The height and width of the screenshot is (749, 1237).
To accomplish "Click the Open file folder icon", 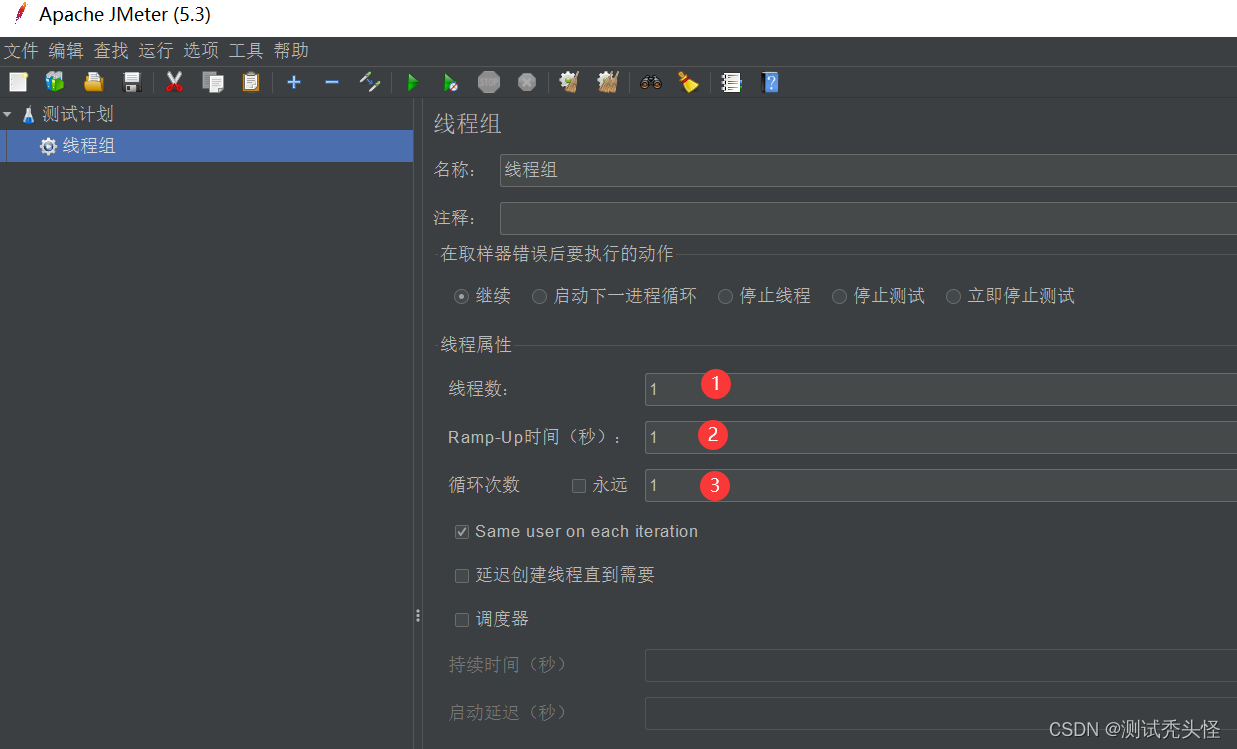I will pyautogui.click(x=93, y=82).
